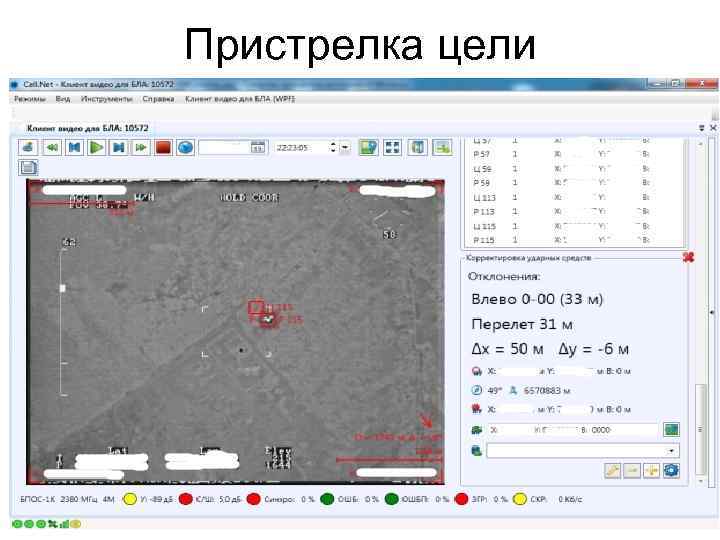Click the vertical zoom slider handle on the video
Viewport: 720px width, 540px height.
(62, 288)
